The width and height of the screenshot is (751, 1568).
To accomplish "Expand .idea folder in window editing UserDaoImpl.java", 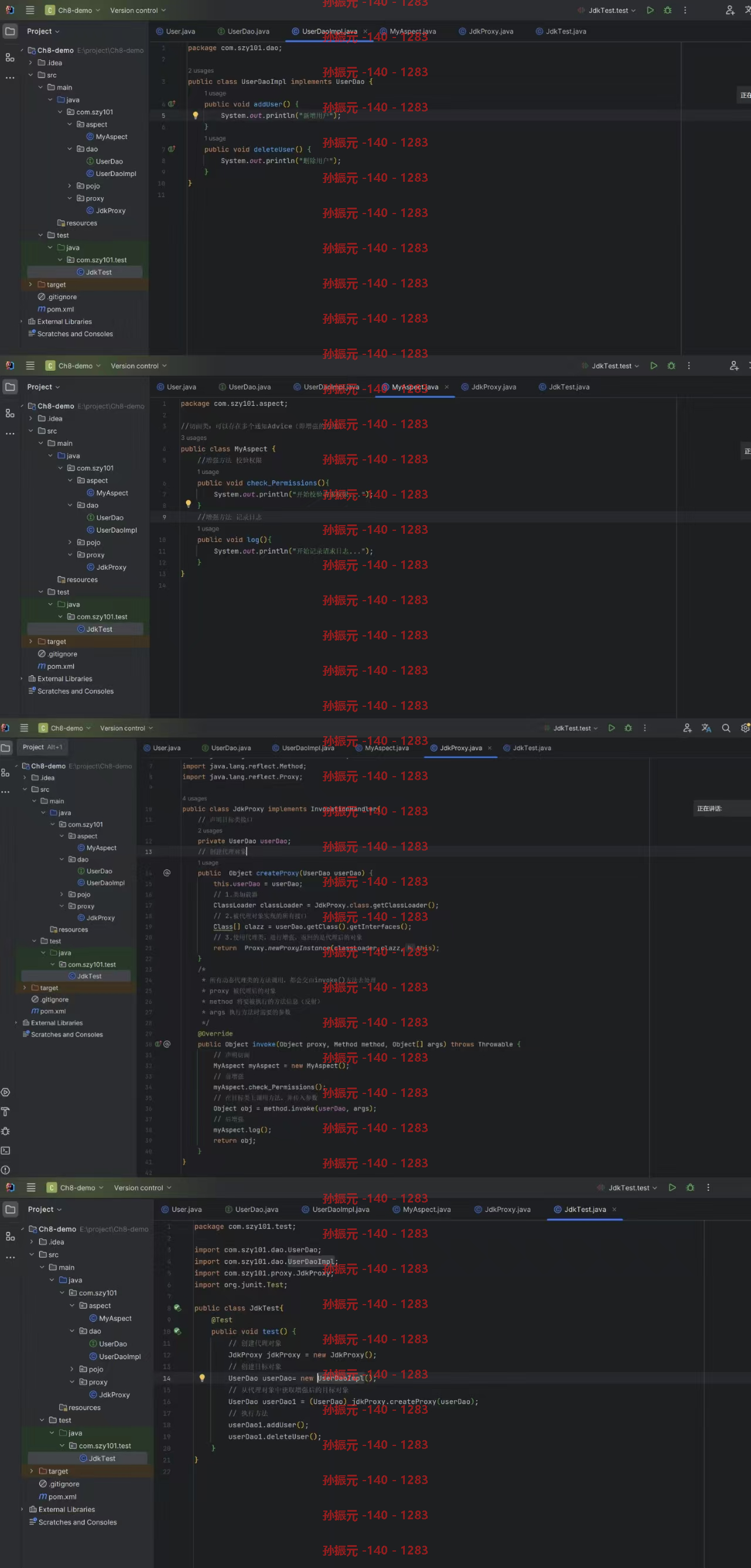I will click(x=31, y=63).
